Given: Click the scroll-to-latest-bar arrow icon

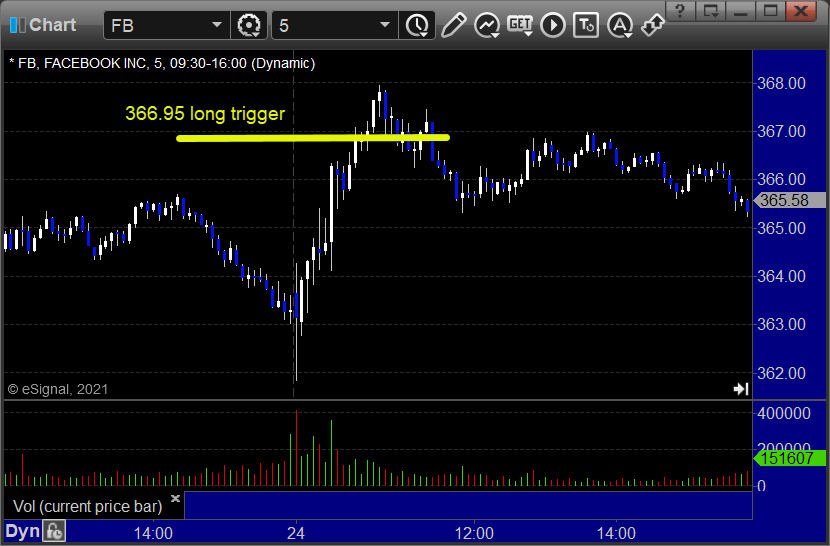Looking at the screenshot, I should point(741,389).
